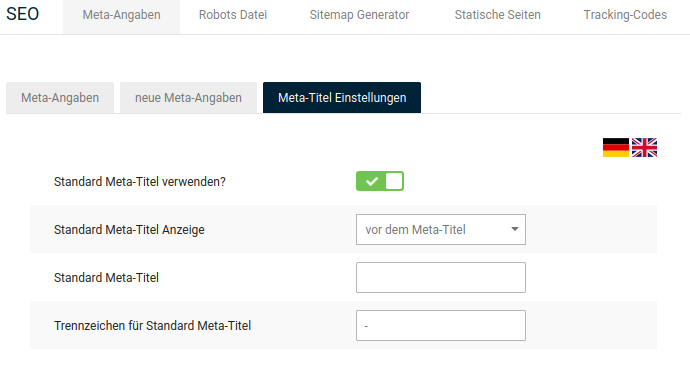Open the Statische Seiten tab

(497, 15)
